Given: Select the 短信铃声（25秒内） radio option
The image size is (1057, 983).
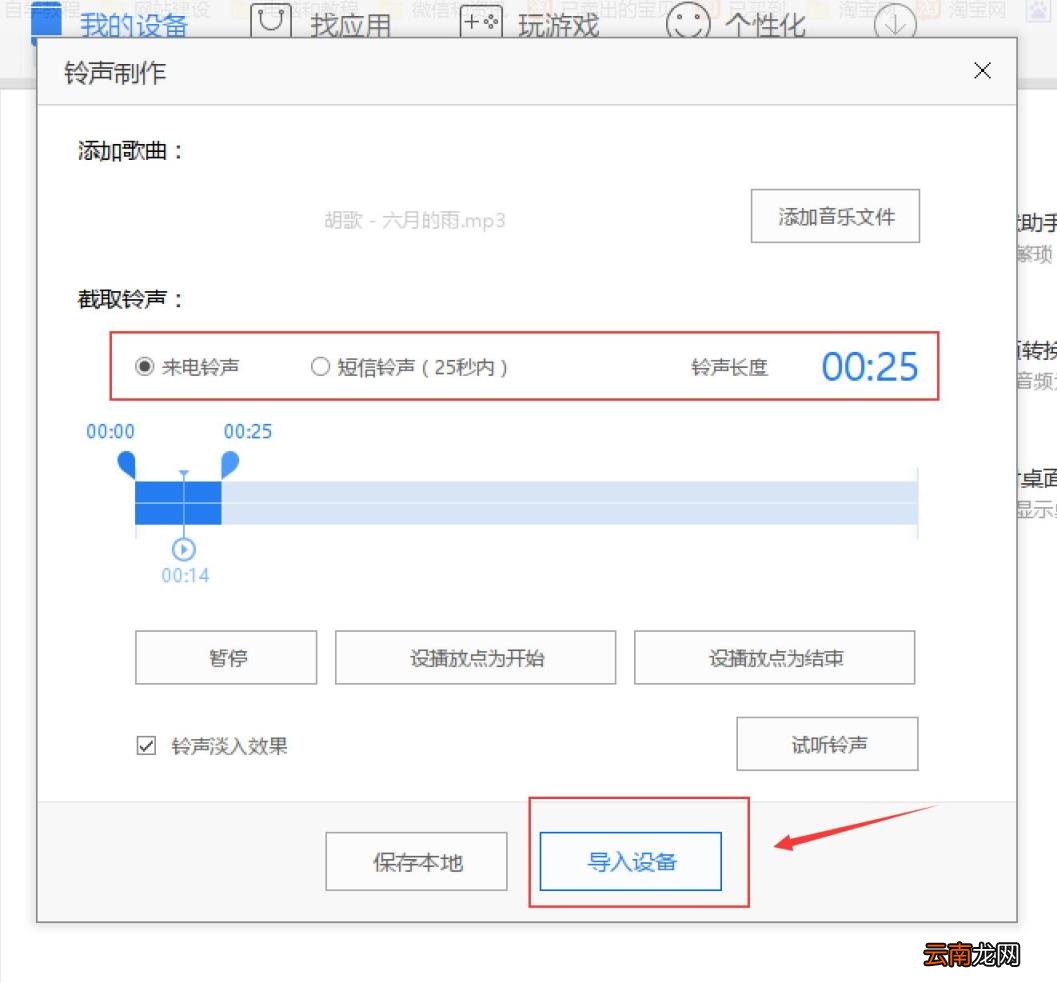Looking at the screenshot, I should pos(320,367).
